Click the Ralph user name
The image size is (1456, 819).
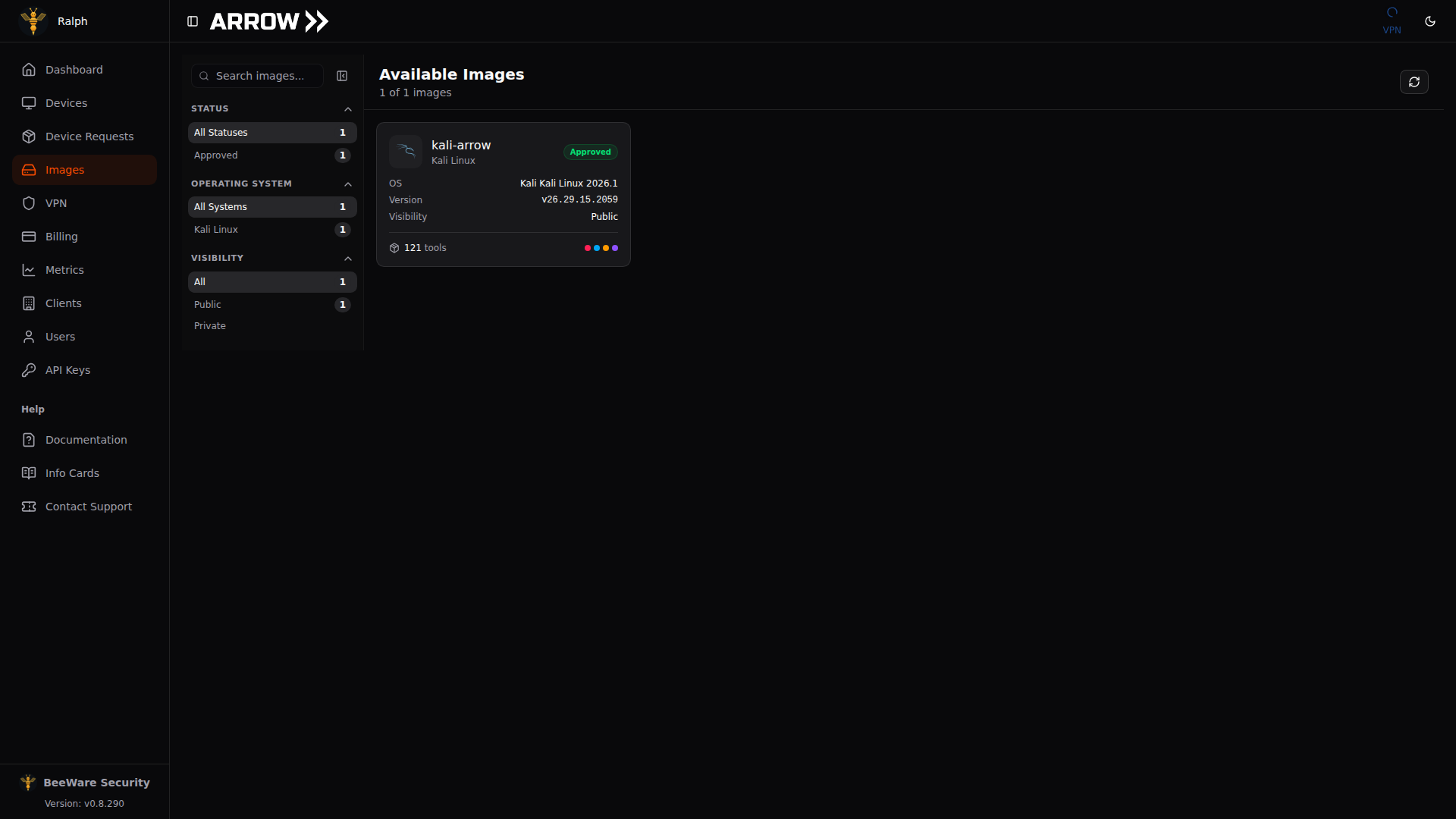tap(73, 21)
